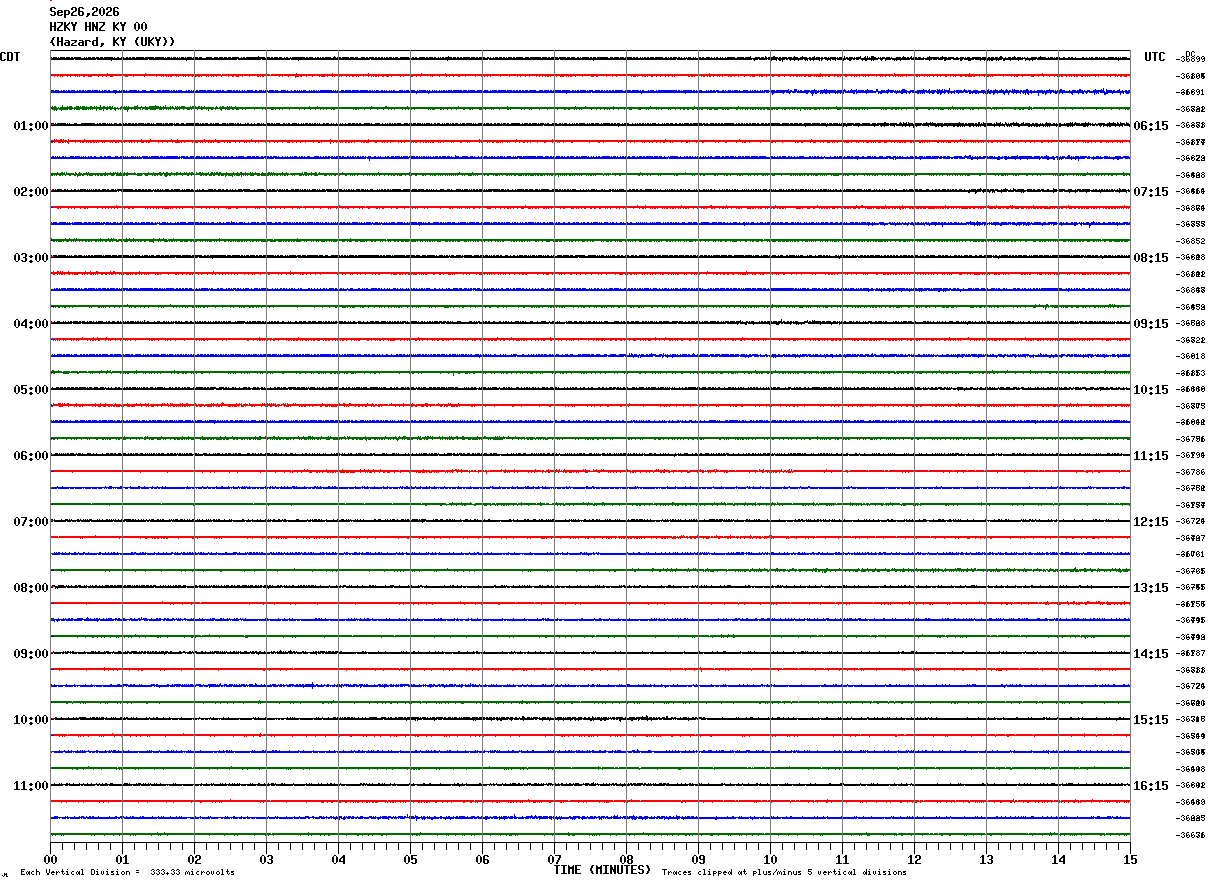
Task: Click the traces clipped footnote text
Action: click(x=784, y=873)
